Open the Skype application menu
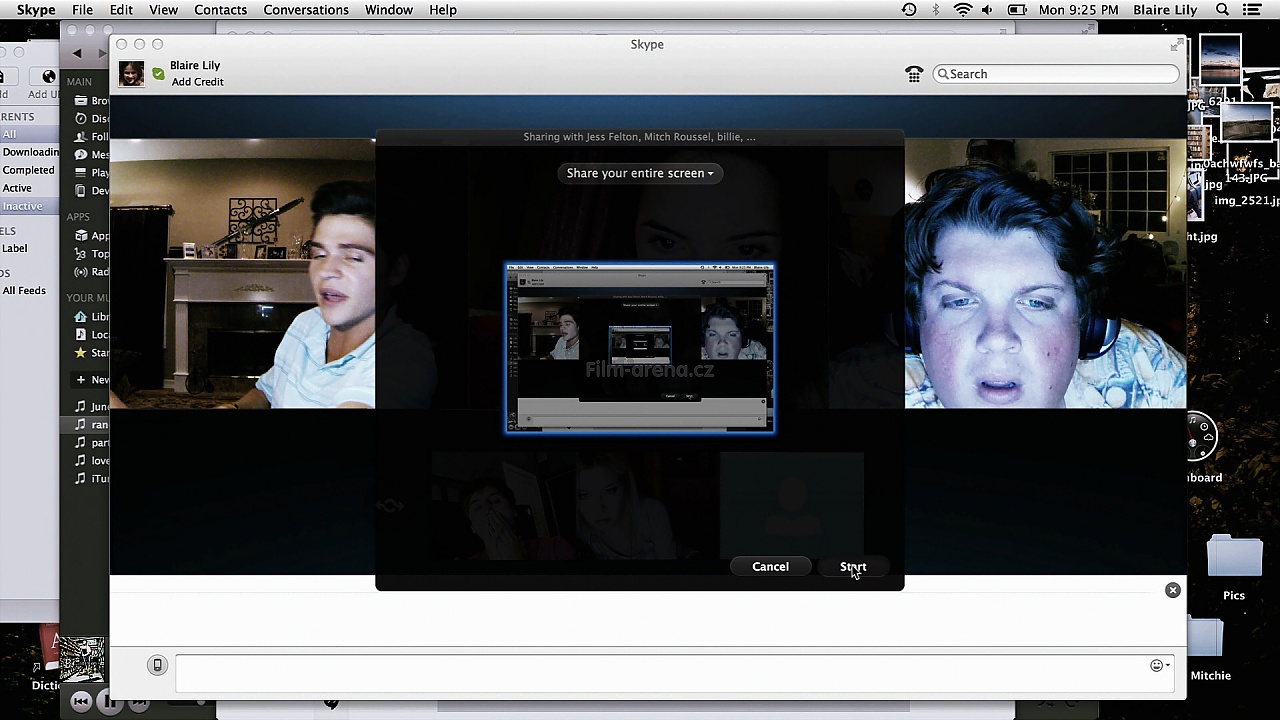This screenshot has height=720, width=1280. click(x=36, y=10)
